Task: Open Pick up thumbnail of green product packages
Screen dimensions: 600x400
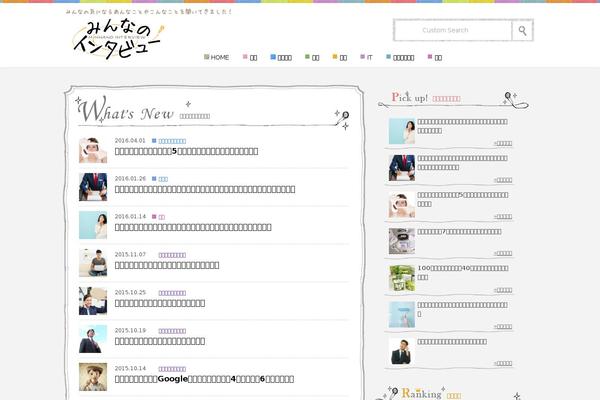Action: click(402, 278)
